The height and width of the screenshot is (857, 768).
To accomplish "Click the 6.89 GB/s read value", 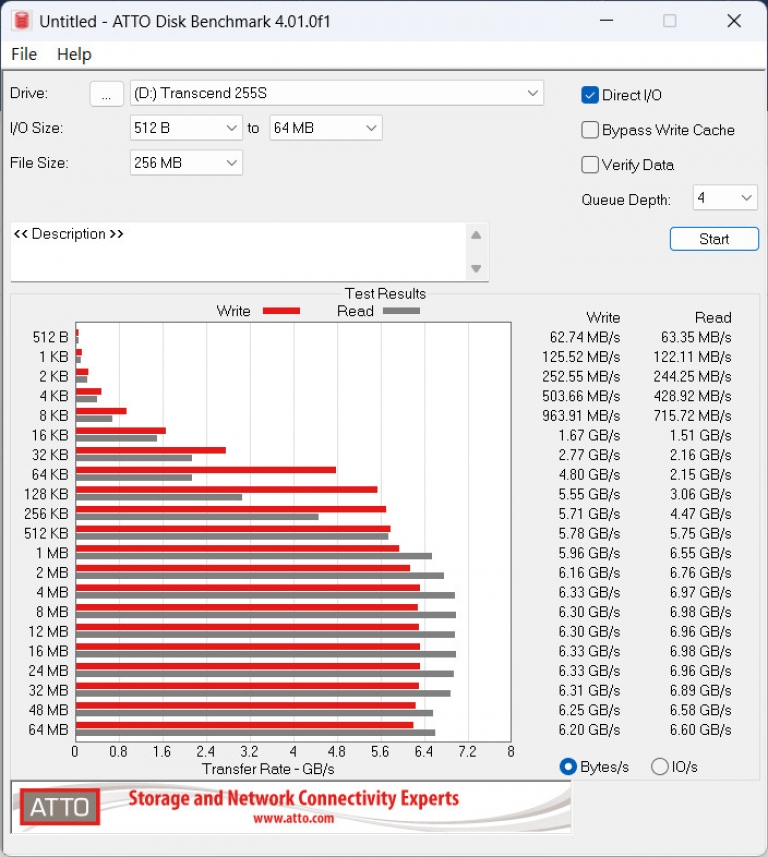I will coord(701,690).
